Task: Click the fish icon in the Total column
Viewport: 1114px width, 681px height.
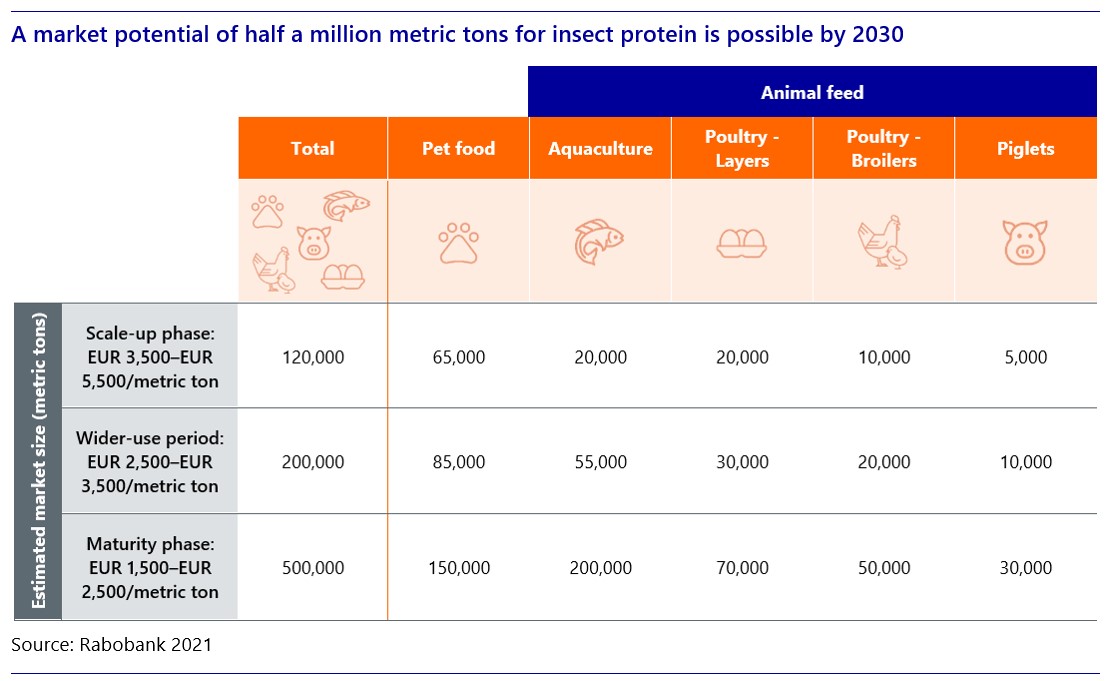Action: pyautogui.click(x=346, y=207)
